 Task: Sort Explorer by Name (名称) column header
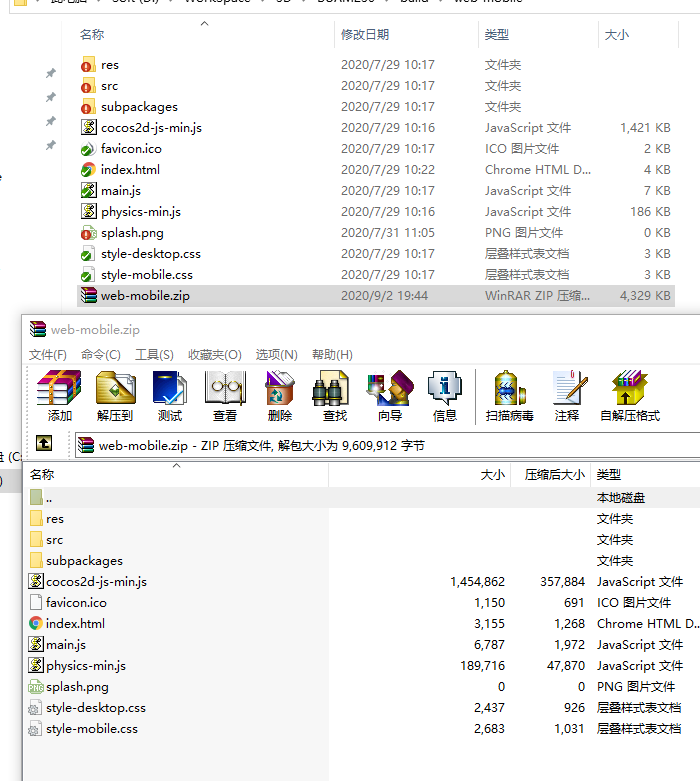coord(92,34)
